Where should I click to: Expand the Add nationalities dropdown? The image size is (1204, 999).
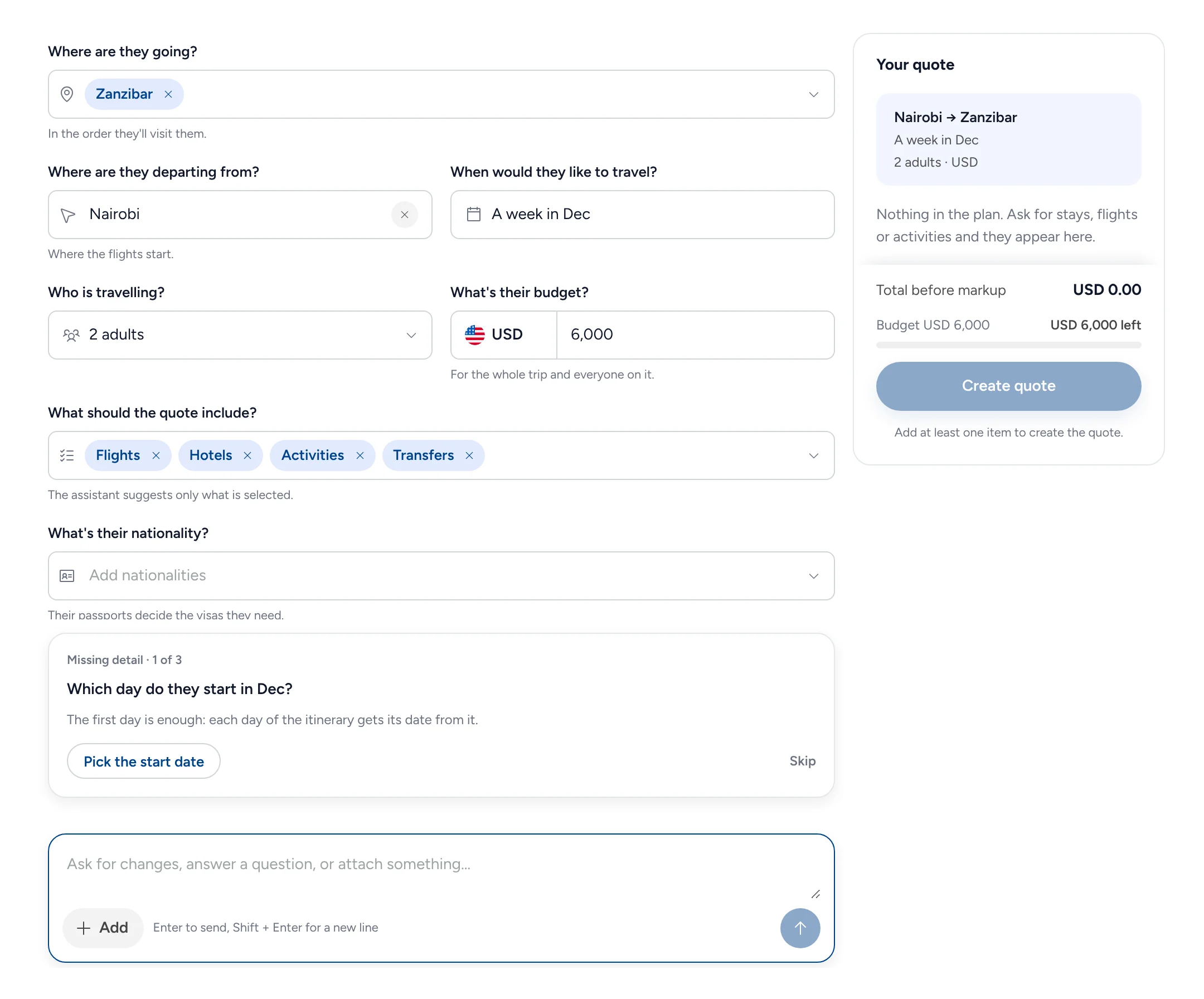pyautogui.click(x=441, y=576)
